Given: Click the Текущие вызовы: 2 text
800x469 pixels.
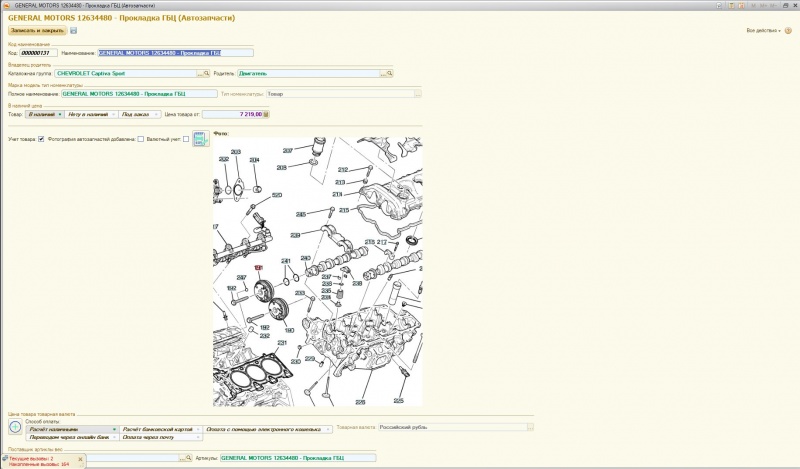Looking at the screenshot, I should coord(31,459).
